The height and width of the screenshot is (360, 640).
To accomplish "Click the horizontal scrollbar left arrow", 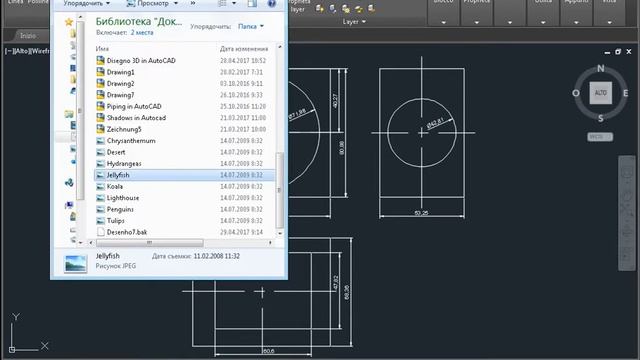I will [91, 242].
